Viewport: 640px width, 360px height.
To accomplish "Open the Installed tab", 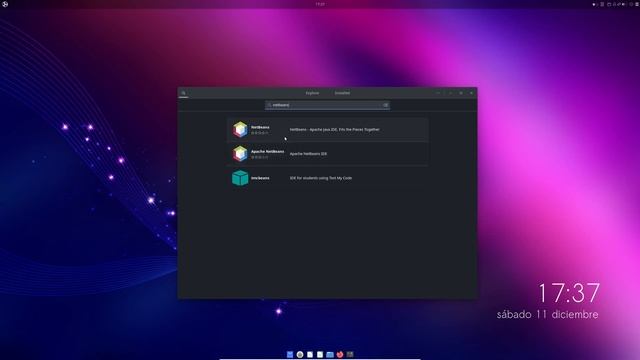I will [342, 93].
